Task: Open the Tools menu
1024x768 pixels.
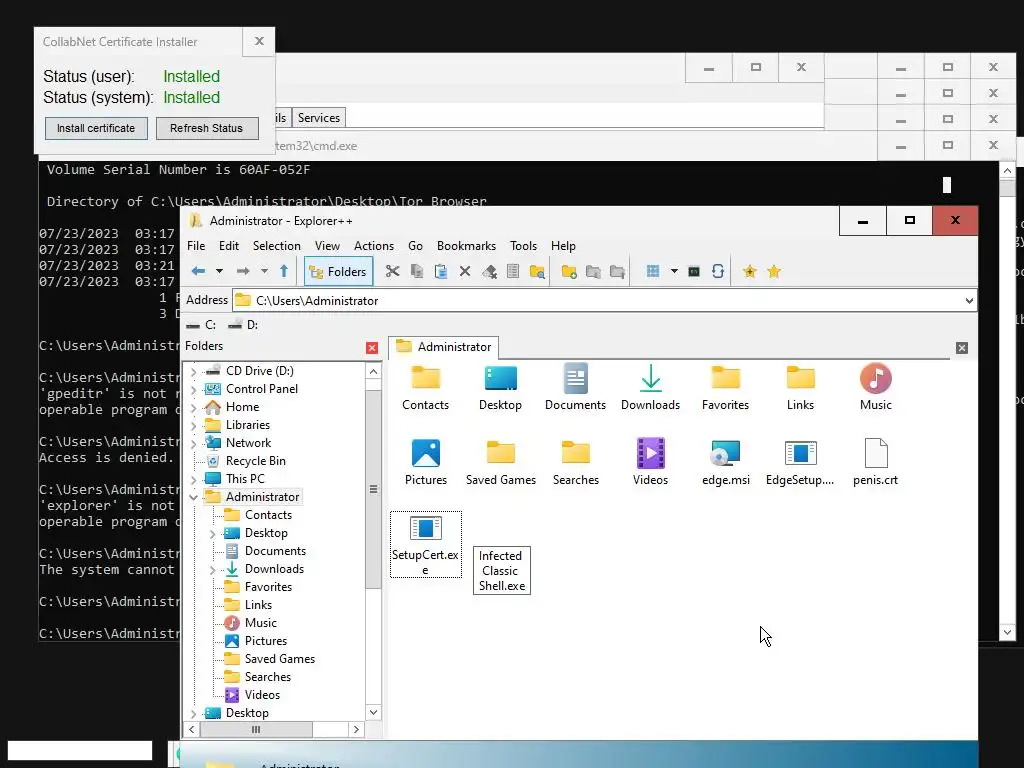Action: tap(524, 246)
